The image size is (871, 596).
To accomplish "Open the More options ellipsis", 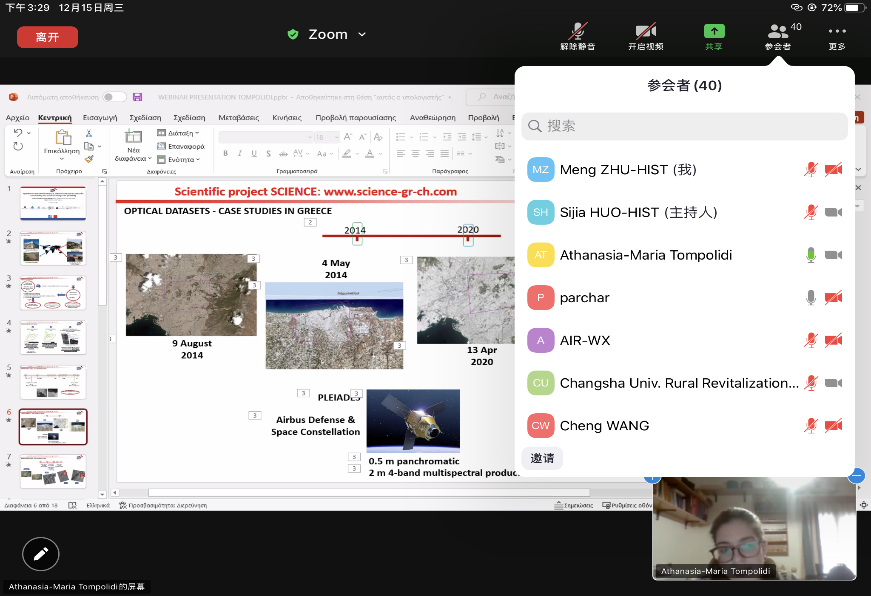I will click(x=837, y=37).
